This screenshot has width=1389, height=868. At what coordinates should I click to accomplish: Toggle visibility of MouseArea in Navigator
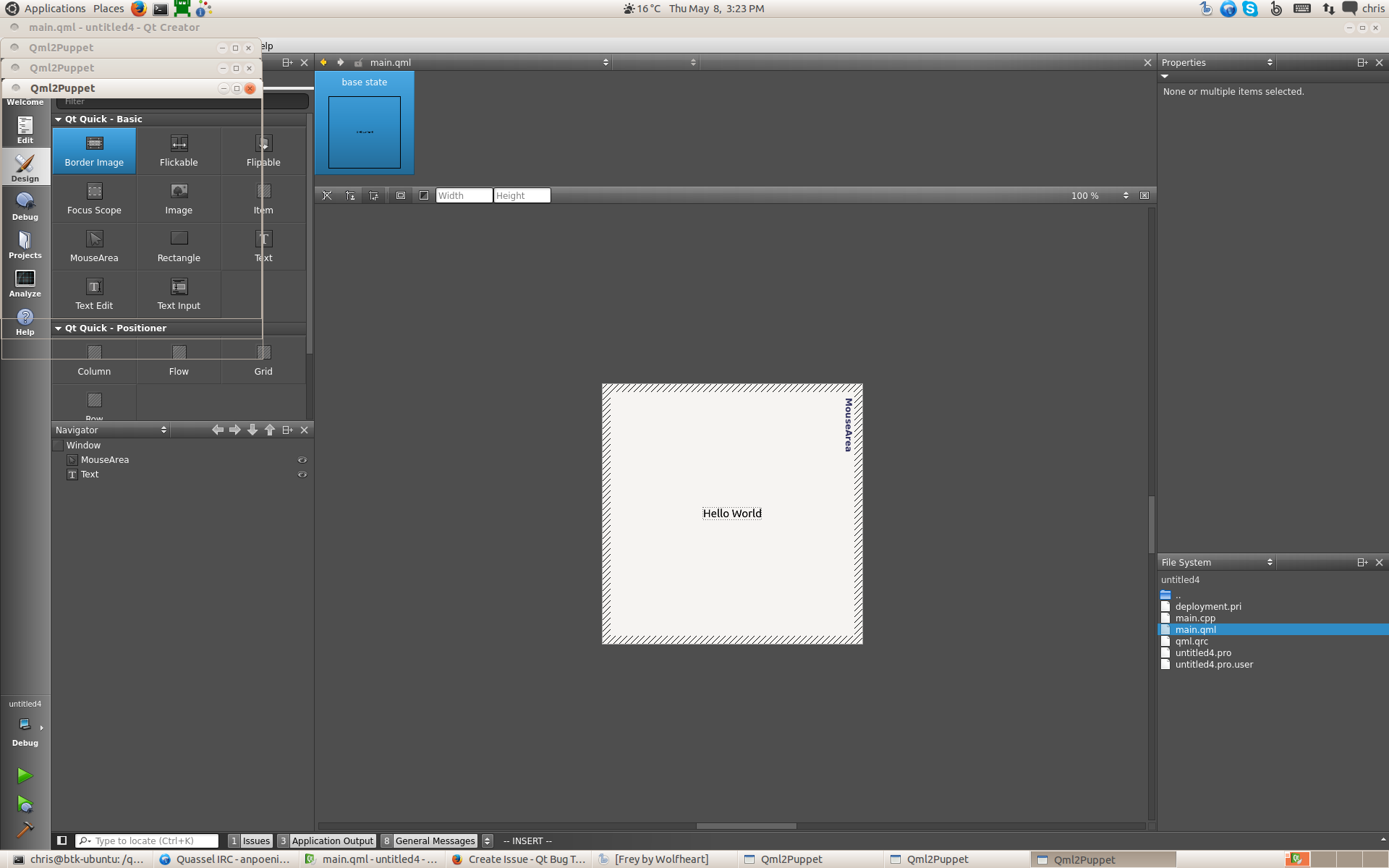[x=302, y=460]
